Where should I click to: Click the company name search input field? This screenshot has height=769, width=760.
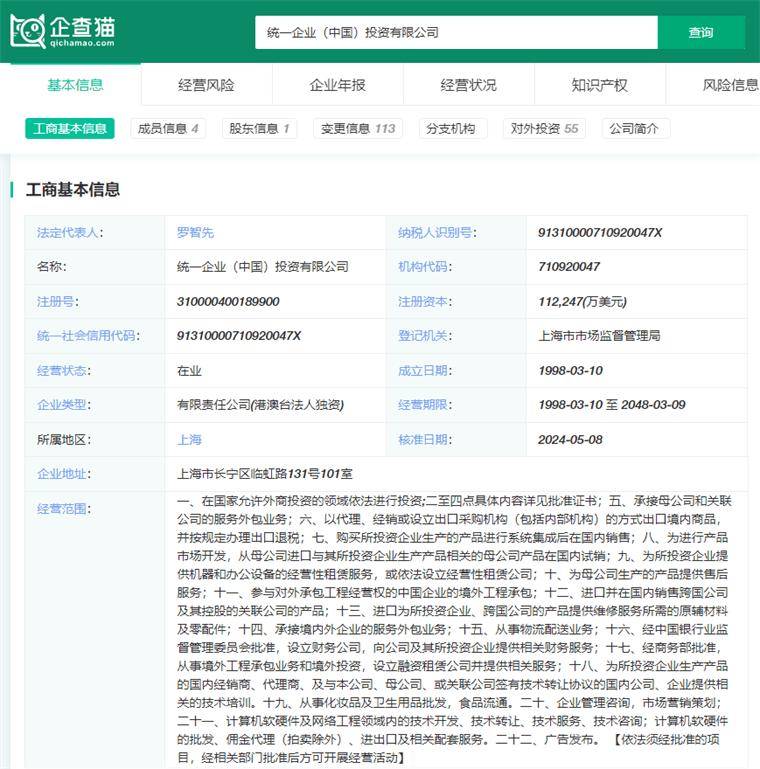point(456,32)
